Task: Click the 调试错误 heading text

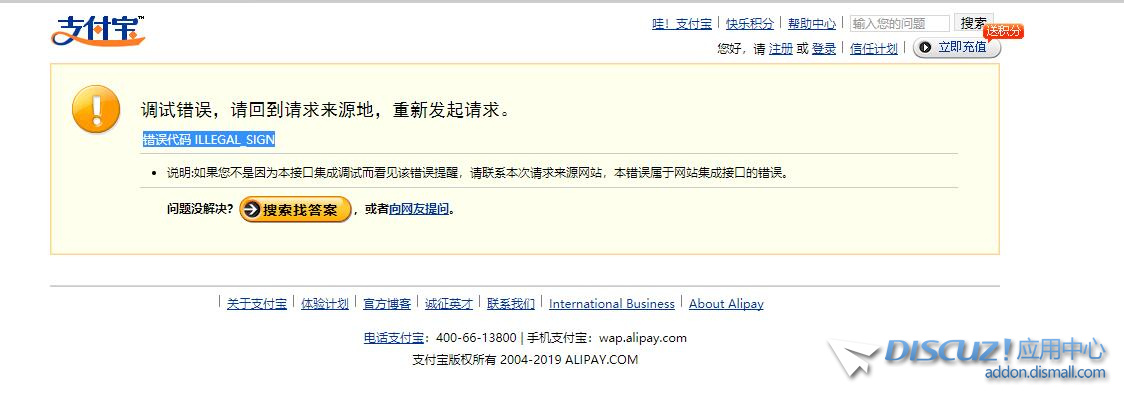Action: (325, 110)
